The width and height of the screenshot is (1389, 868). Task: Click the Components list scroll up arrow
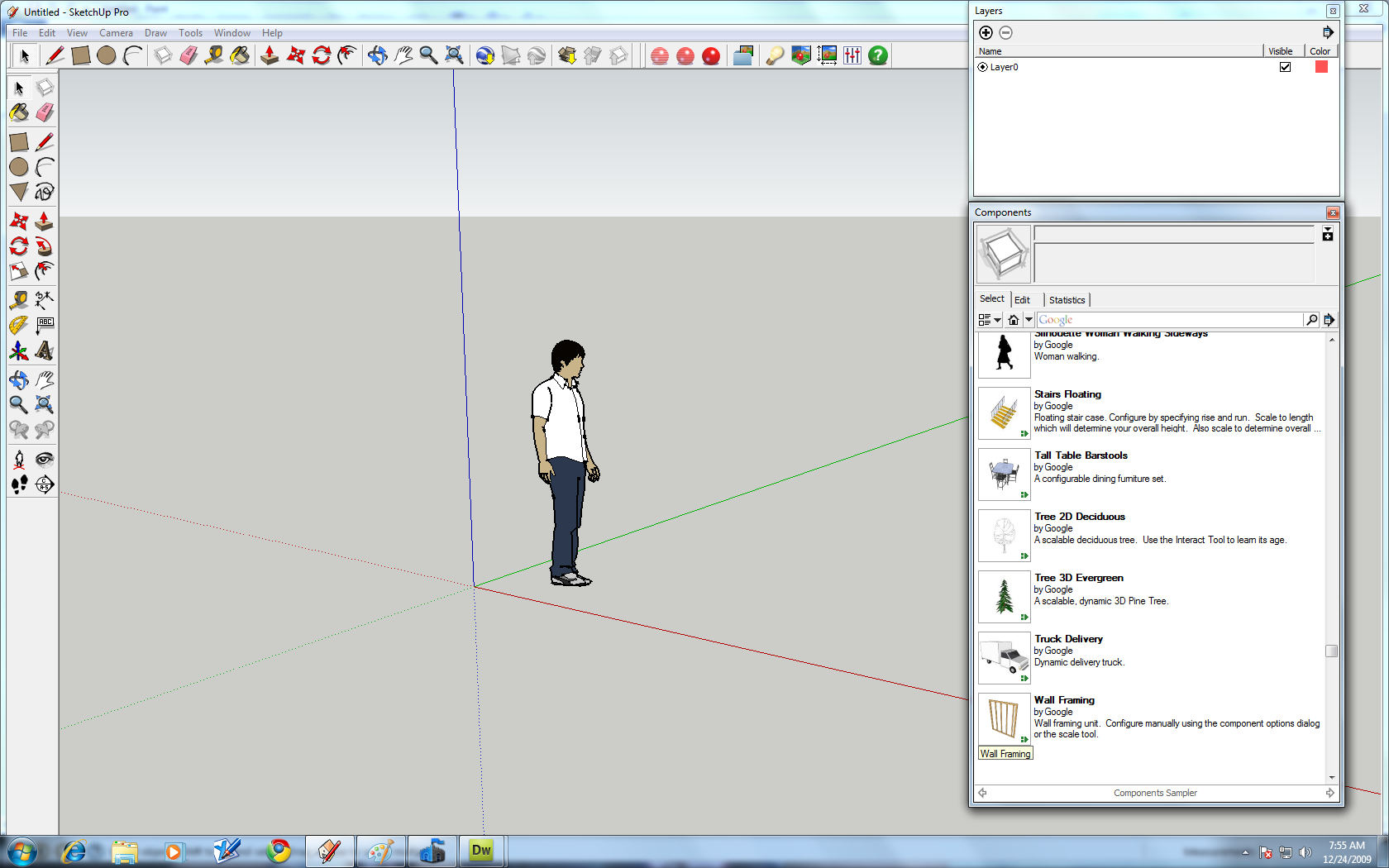pyautogui.click(x=1331, y=340)
